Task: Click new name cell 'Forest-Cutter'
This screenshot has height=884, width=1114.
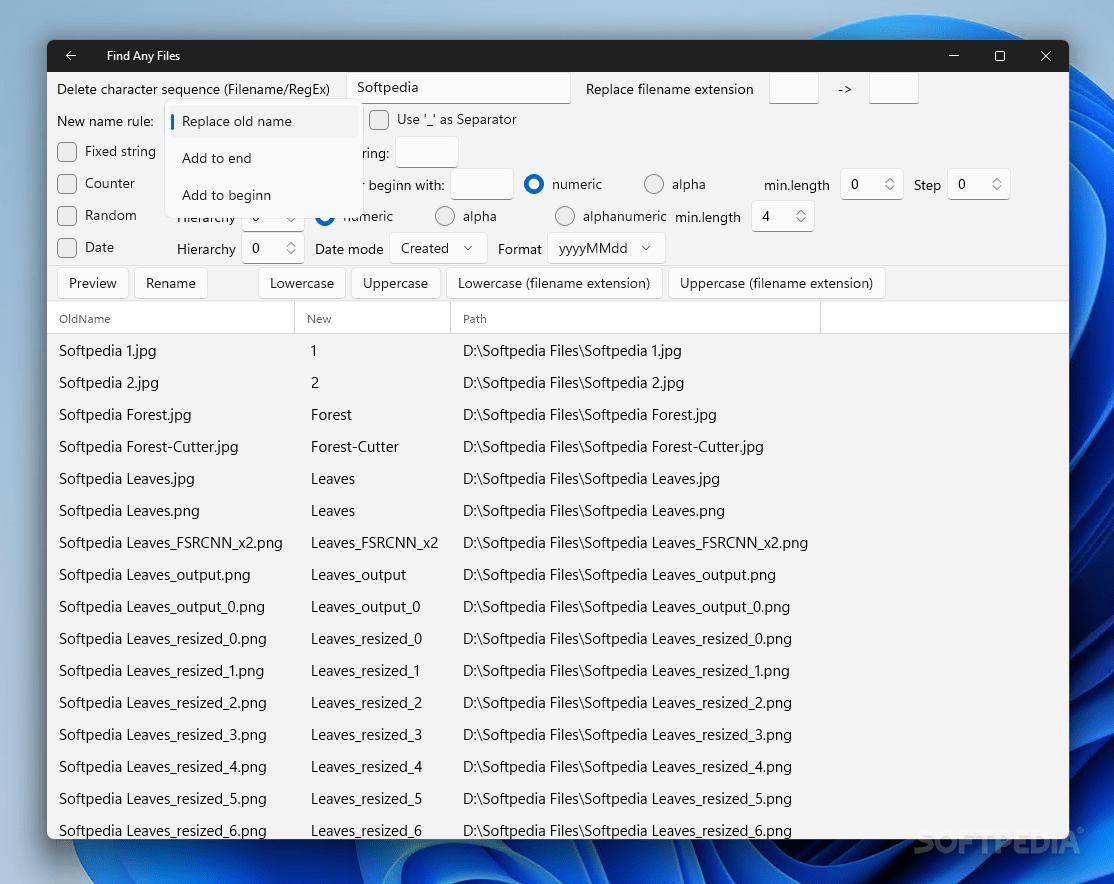Action: [x=355, y=447]
